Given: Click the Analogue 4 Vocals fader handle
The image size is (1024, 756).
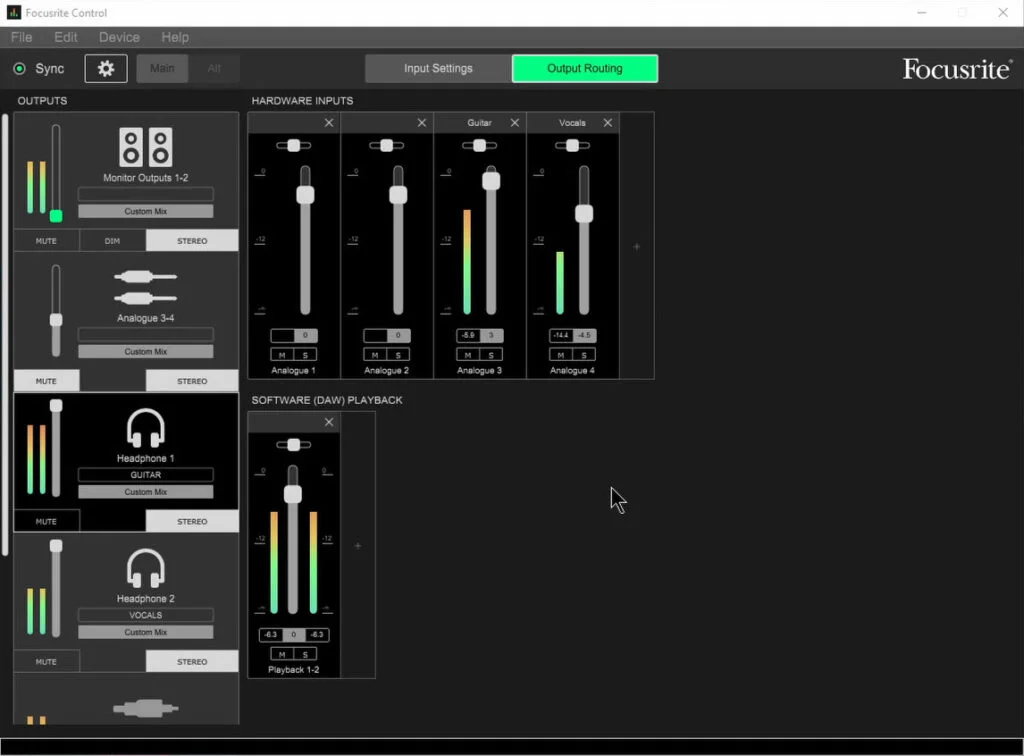Looking at the screenshot, I should pyautogui.click(x=584, y=213).
